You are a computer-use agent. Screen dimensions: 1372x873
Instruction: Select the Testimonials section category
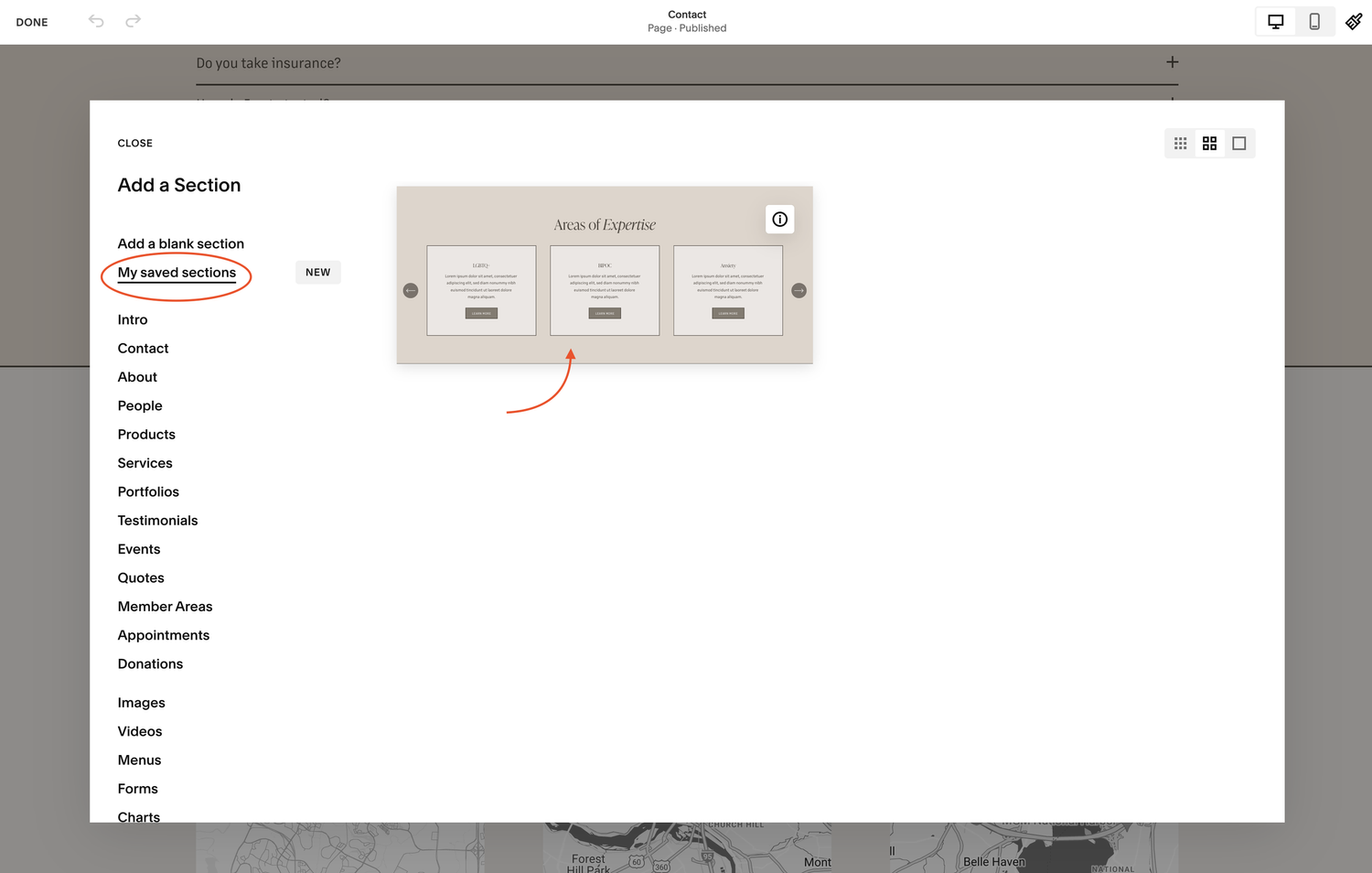157,520
